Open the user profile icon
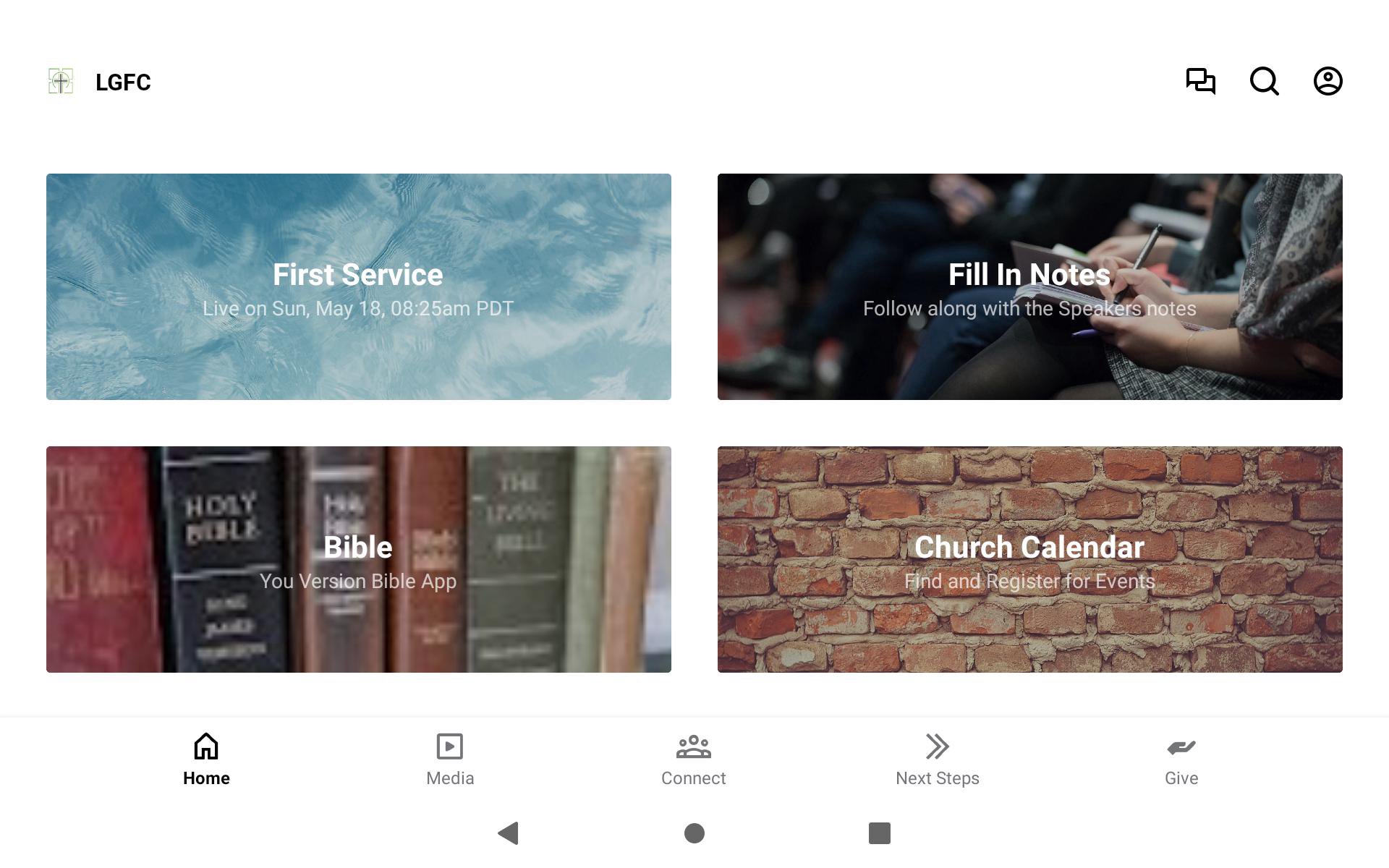The image size is (1389, 868). tap(1328, 81)
